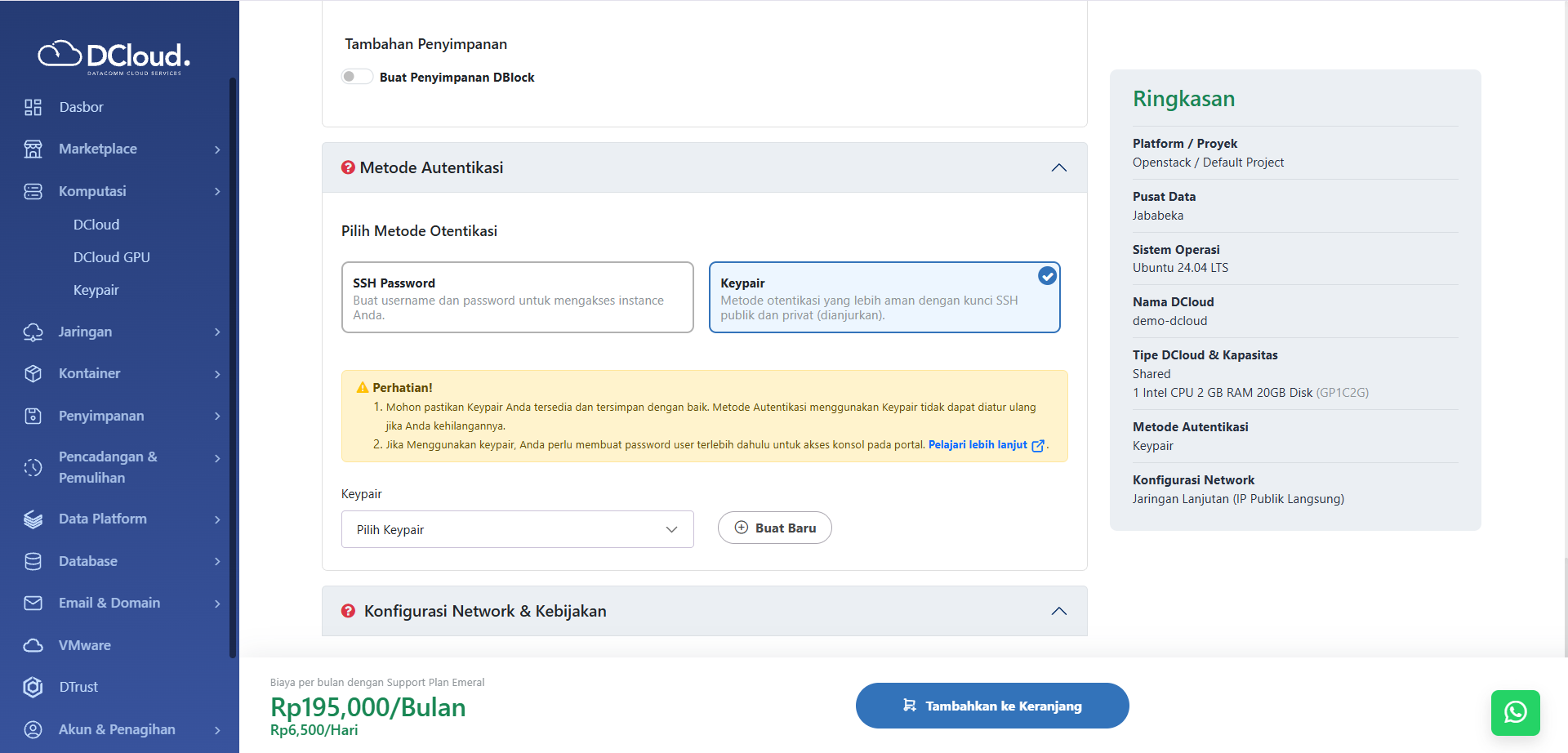Screen dimensions: 1568x753
Task: Click Tambahkan ke Keranjang button
Action: click(x=991, y=706)
